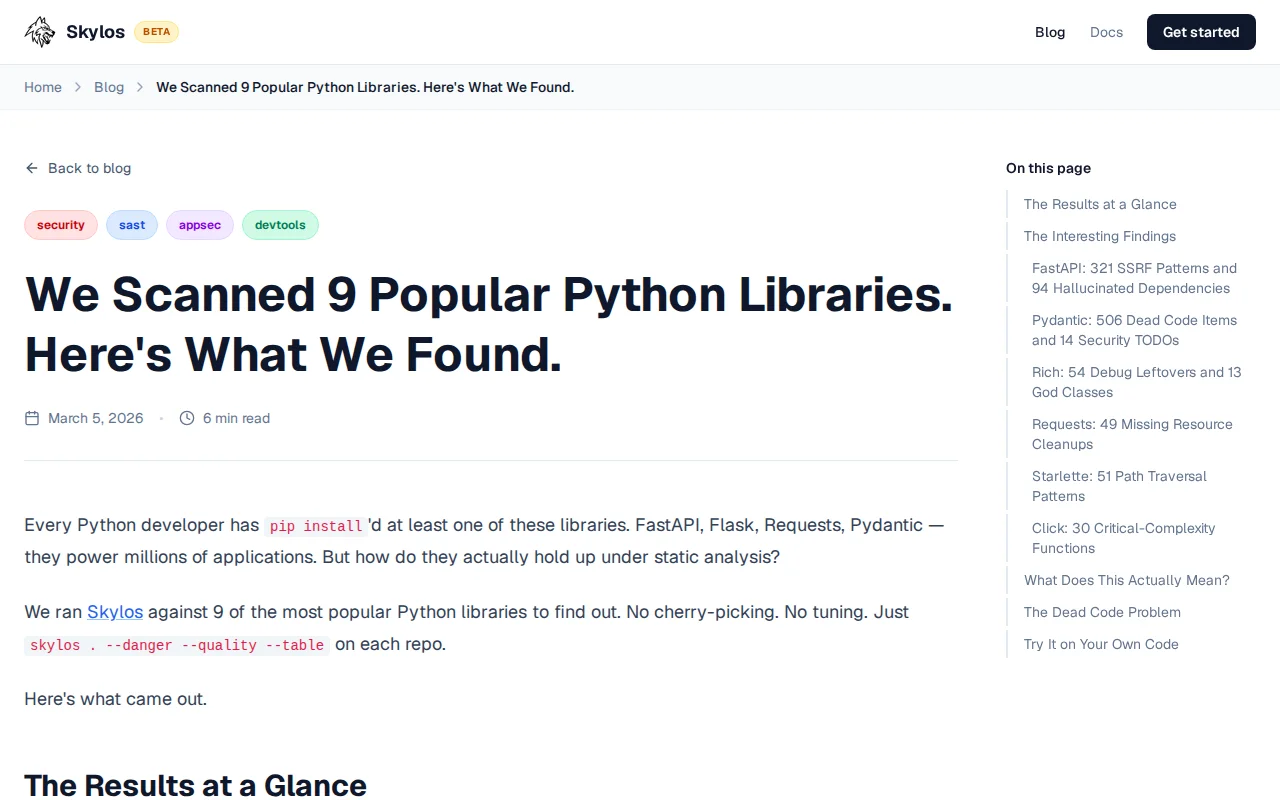Open the Docs navigation item
The height and width of the screenshot is (800, 1280).
tap(1106, 32)
